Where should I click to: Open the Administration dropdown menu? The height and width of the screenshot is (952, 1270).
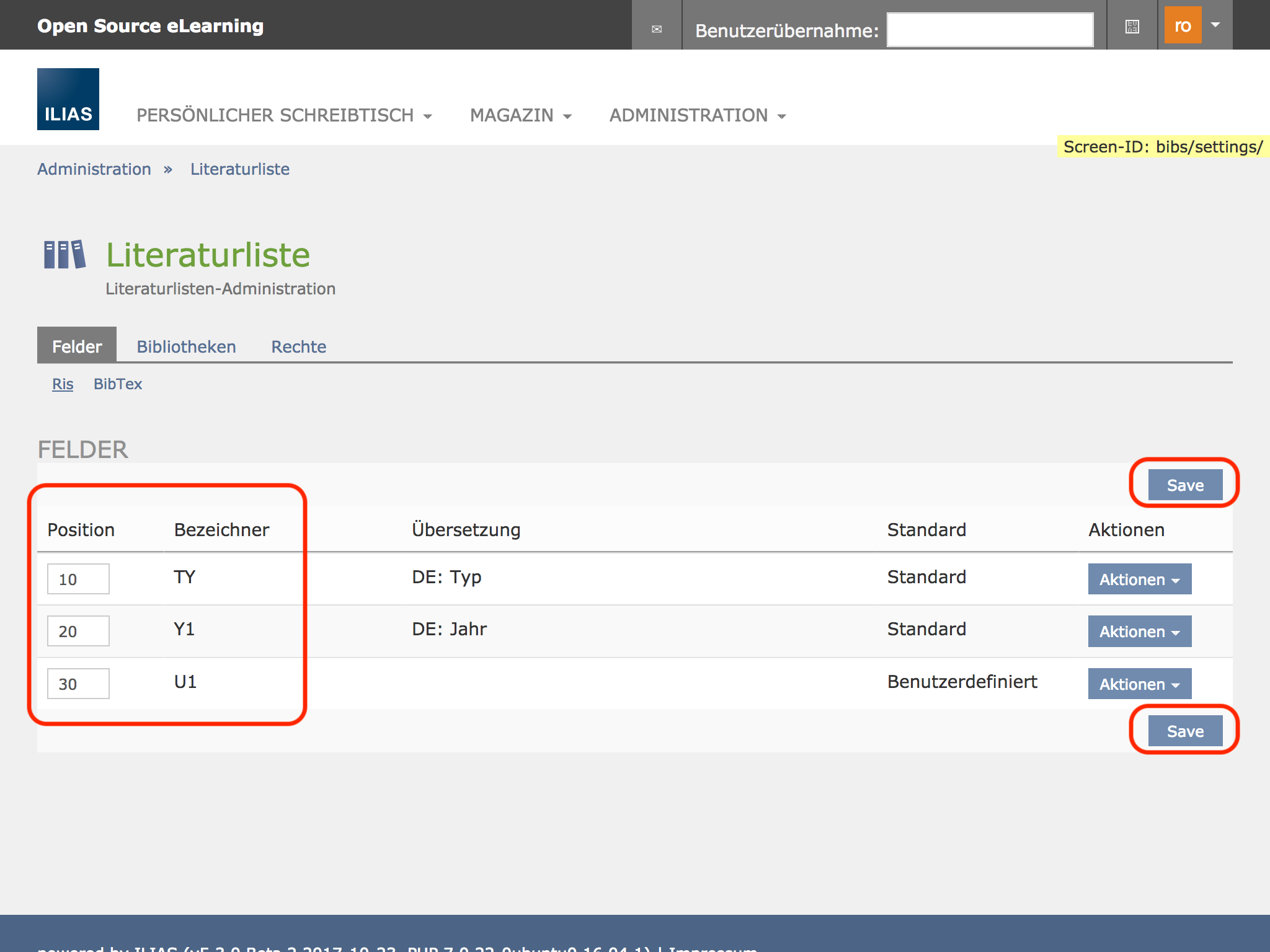(697, 115)
